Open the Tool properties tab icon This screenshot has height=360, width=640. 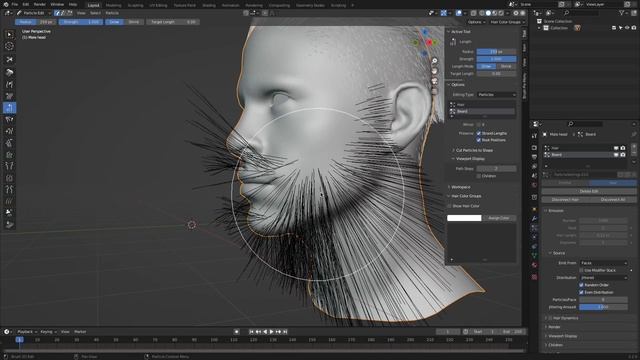point(534,136)
